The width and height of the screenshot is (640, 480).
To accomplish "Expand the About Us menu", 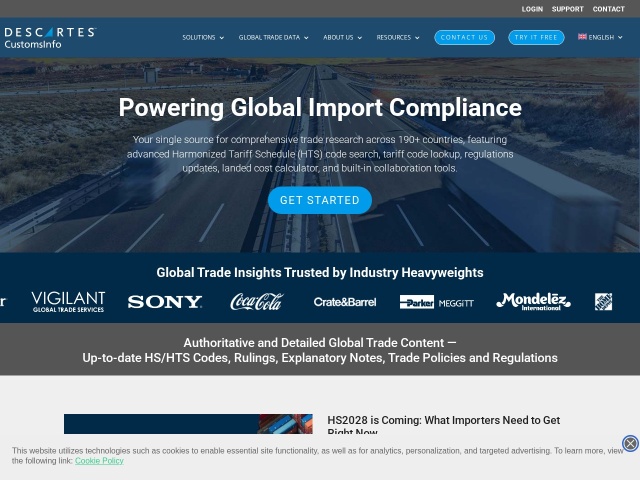I will click(x=342, y=38).
